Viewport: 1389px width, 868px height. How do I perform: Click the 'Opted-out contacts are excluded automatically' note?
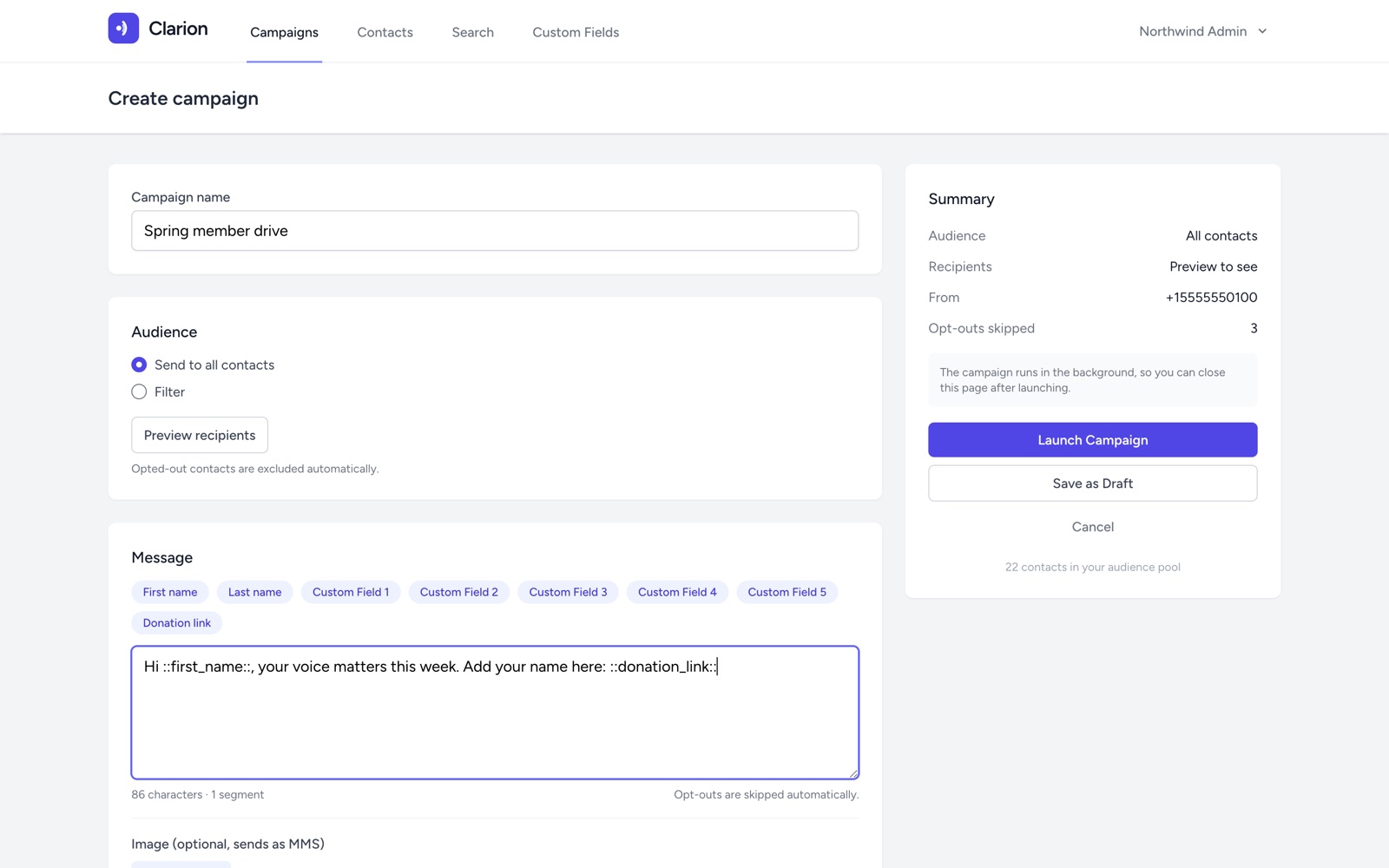click(x=255, y=469)
